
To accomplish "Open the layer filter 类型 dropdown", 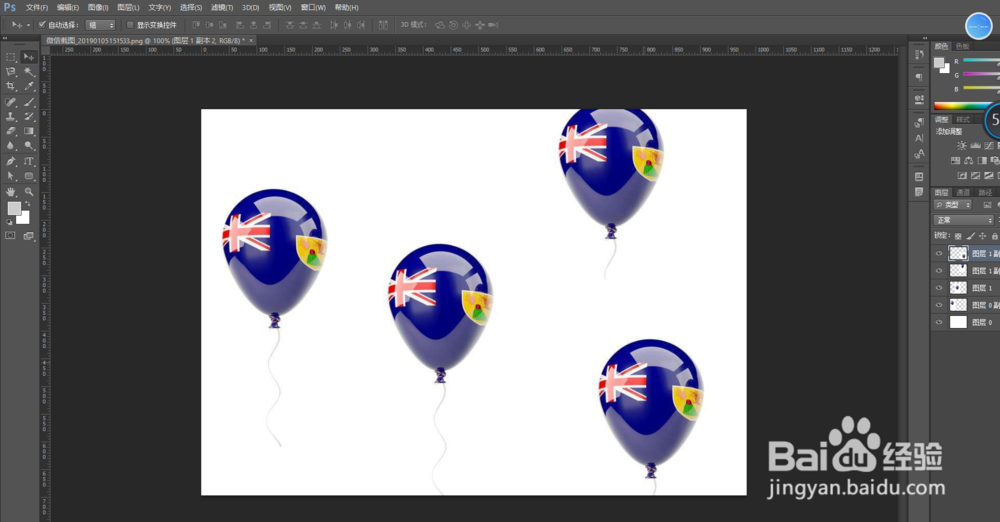I will coord(953,205).
